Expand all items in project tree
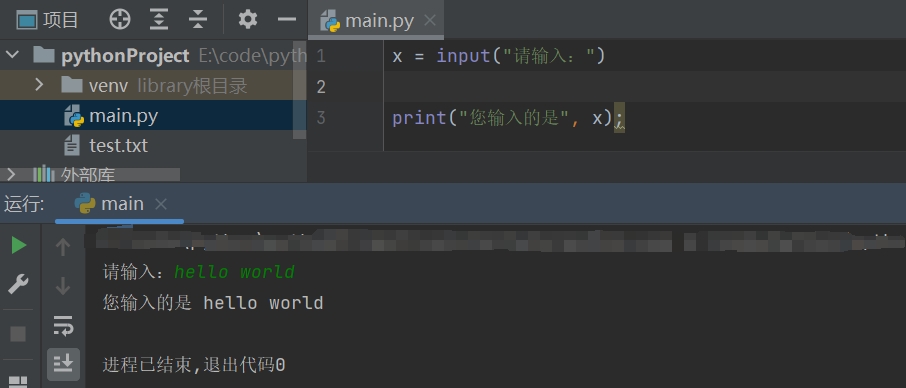This screenshot has width=906, height=388. (x=159, y=20)
